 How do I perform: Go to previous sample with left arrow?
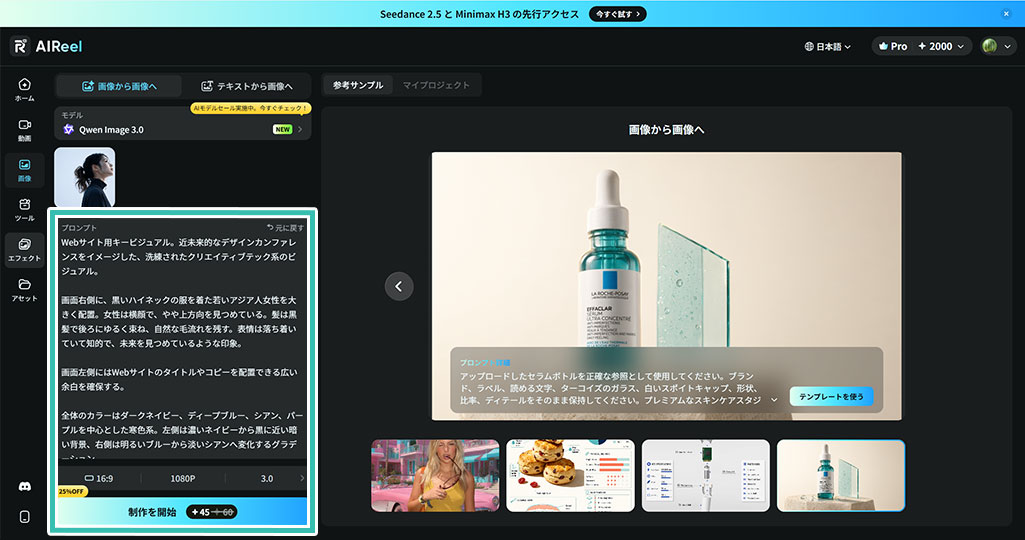click(399, 286)
